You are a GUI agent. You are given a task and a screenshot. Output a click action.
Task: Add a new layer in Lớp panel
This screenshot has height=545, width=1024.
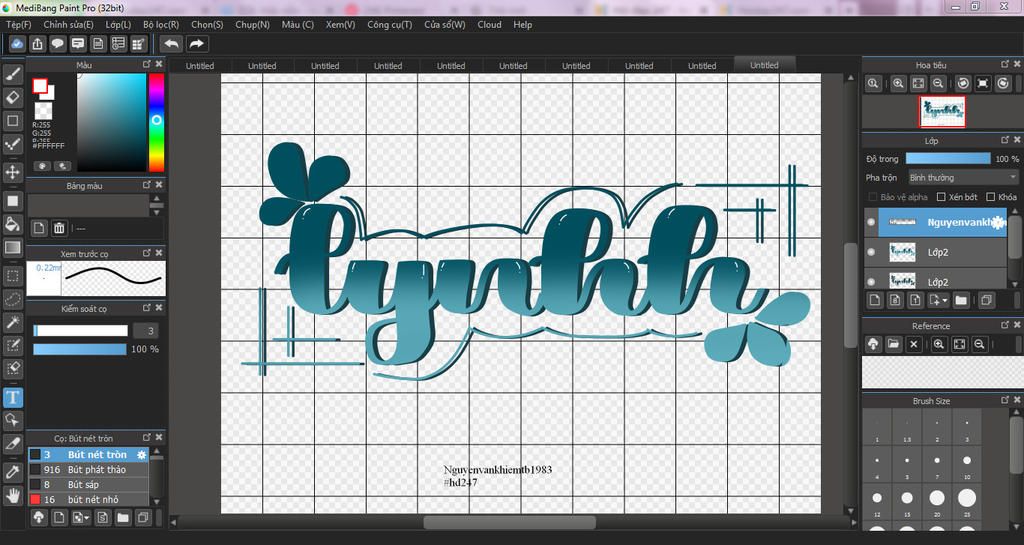click(875, 300)
